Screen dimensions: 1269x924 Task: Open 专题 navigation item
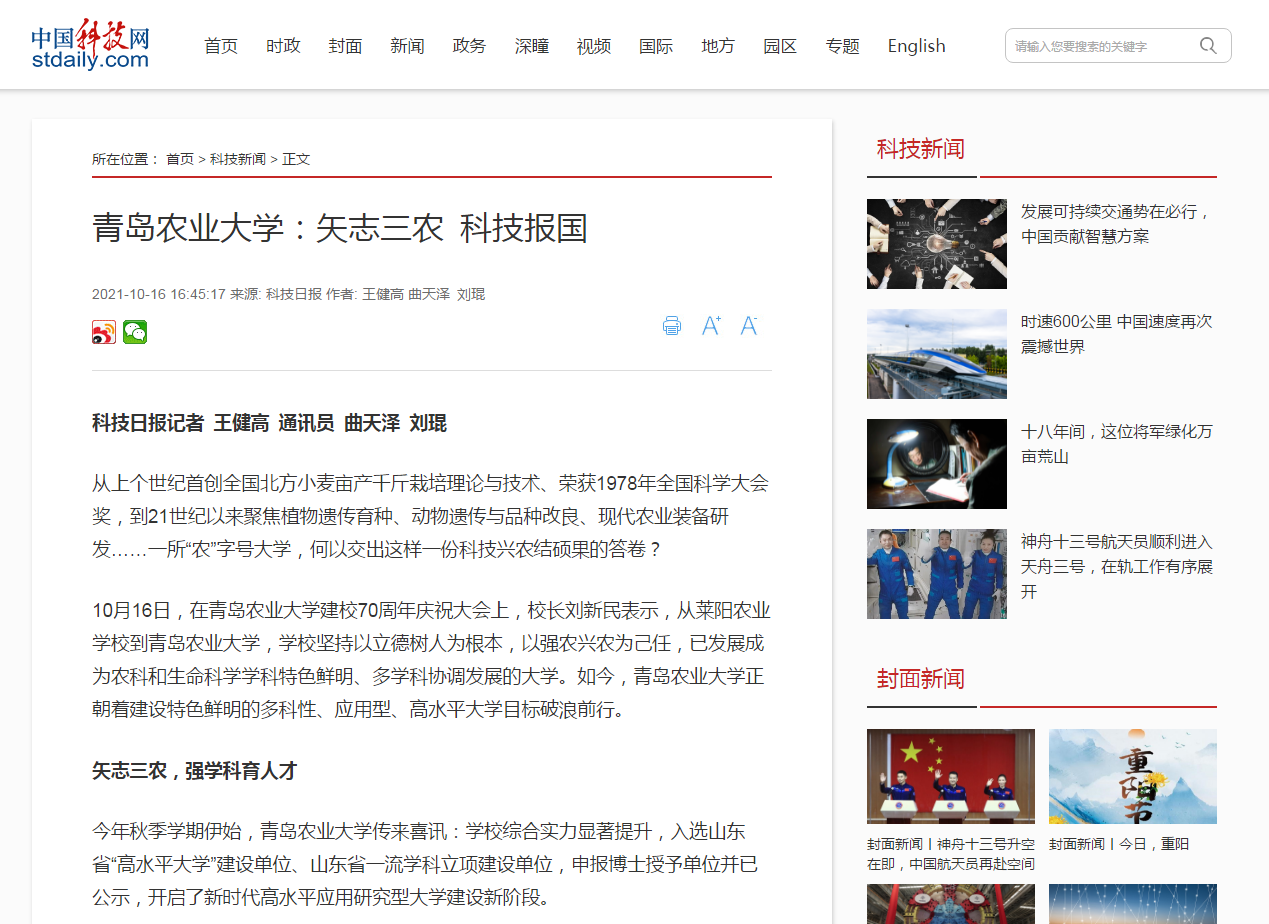[x=842, y=46]
